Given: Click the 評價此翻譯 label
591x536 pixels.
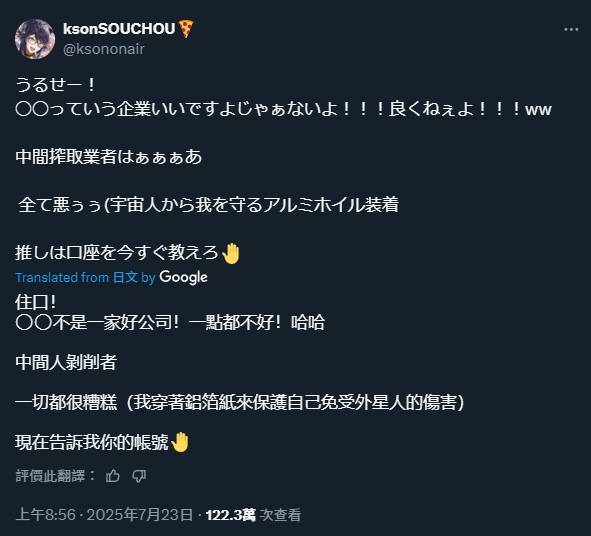Looking at the screenshot, I should tap(50, 476).
